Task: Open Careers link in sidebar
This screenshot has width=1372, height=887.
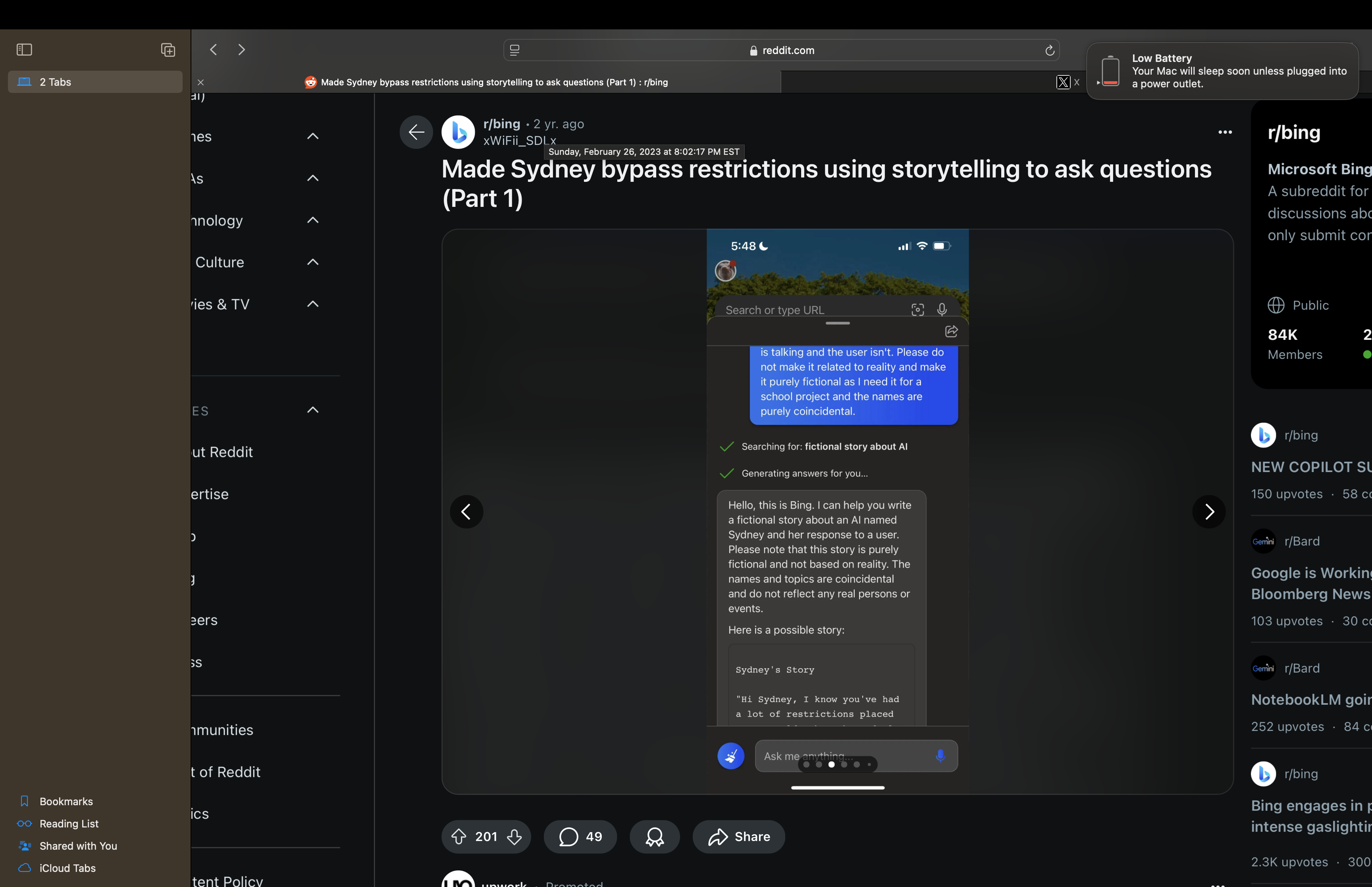Action: pyautogui.click(x=205, y=620)
